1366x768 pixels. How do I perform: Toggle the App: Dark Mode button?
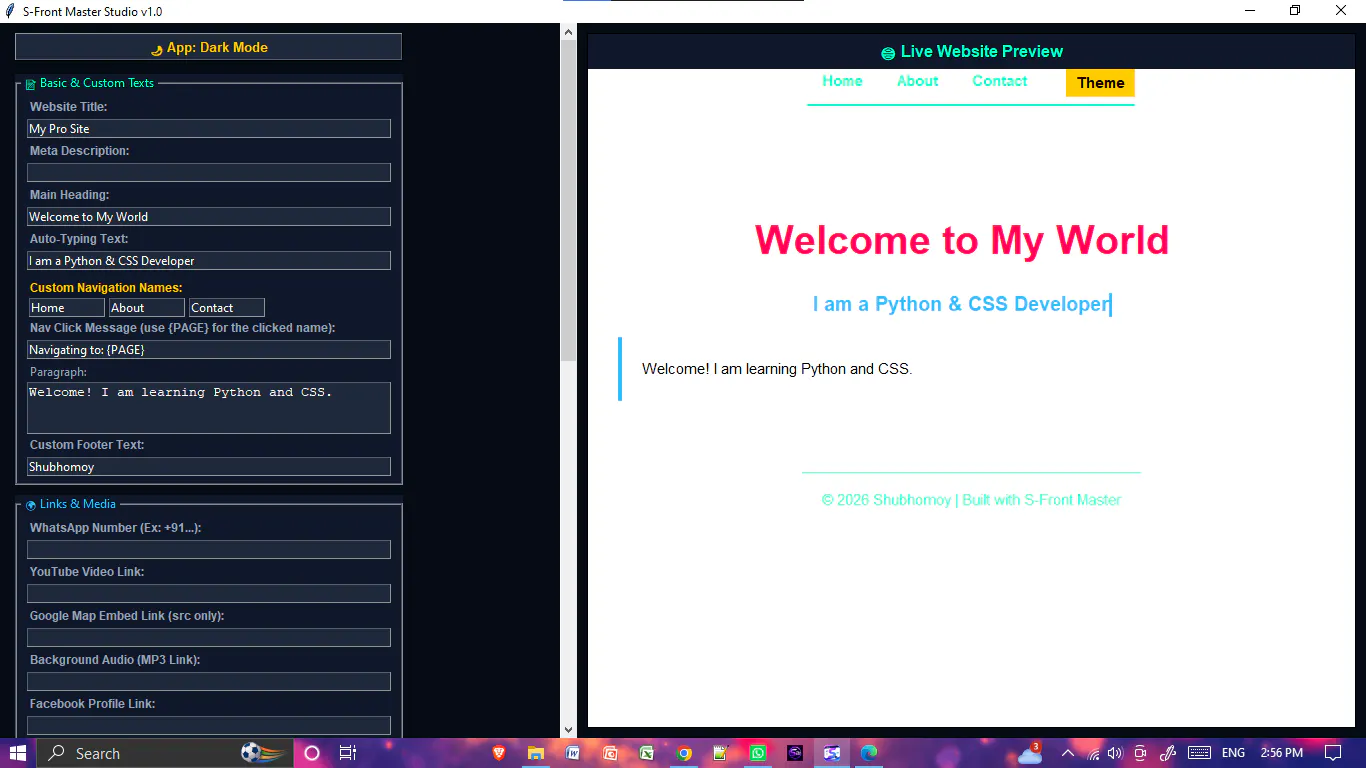tap(208, 47)
